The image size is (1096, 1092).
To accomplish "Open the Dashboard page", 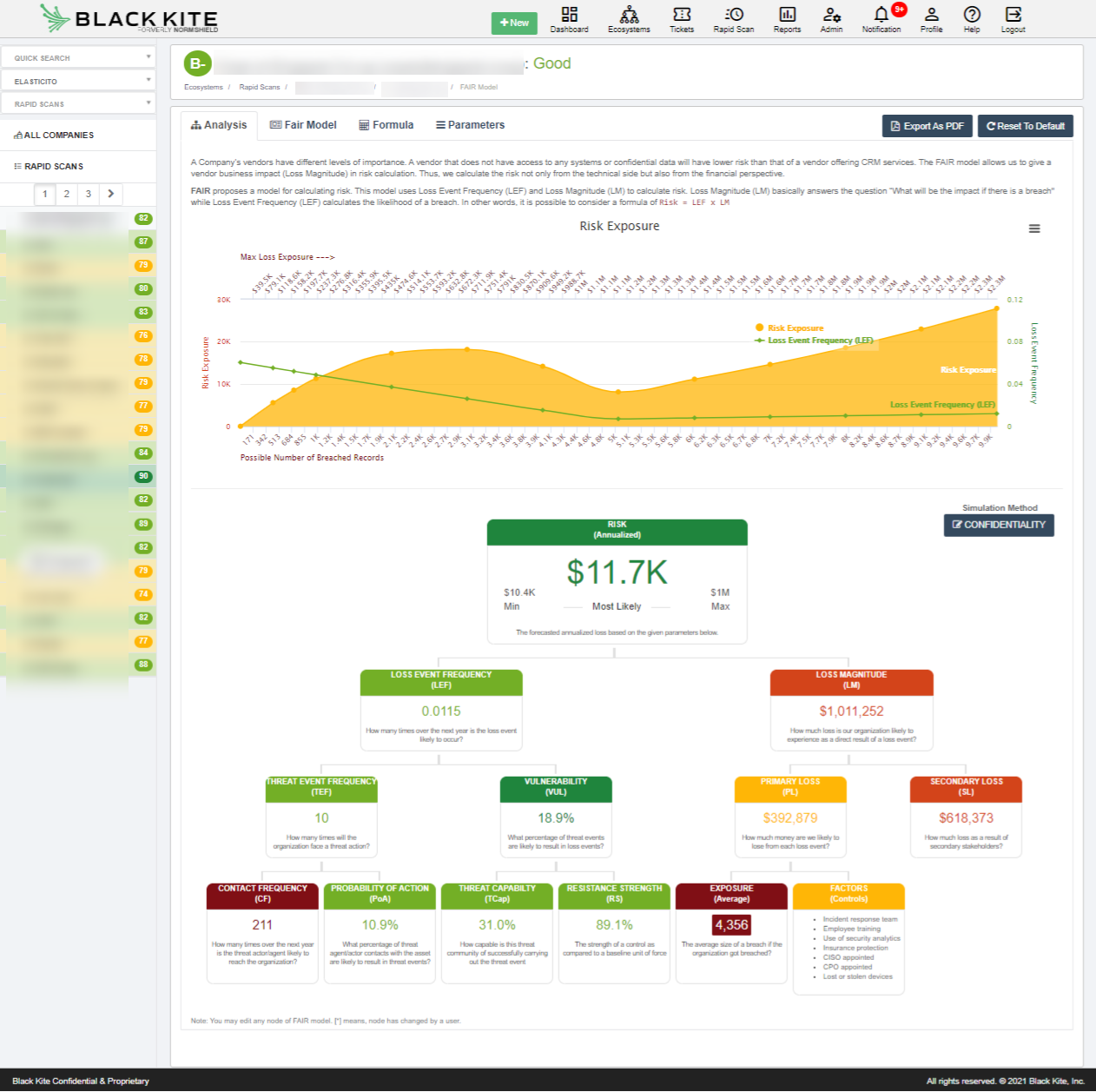I will (x=569, y=19).
